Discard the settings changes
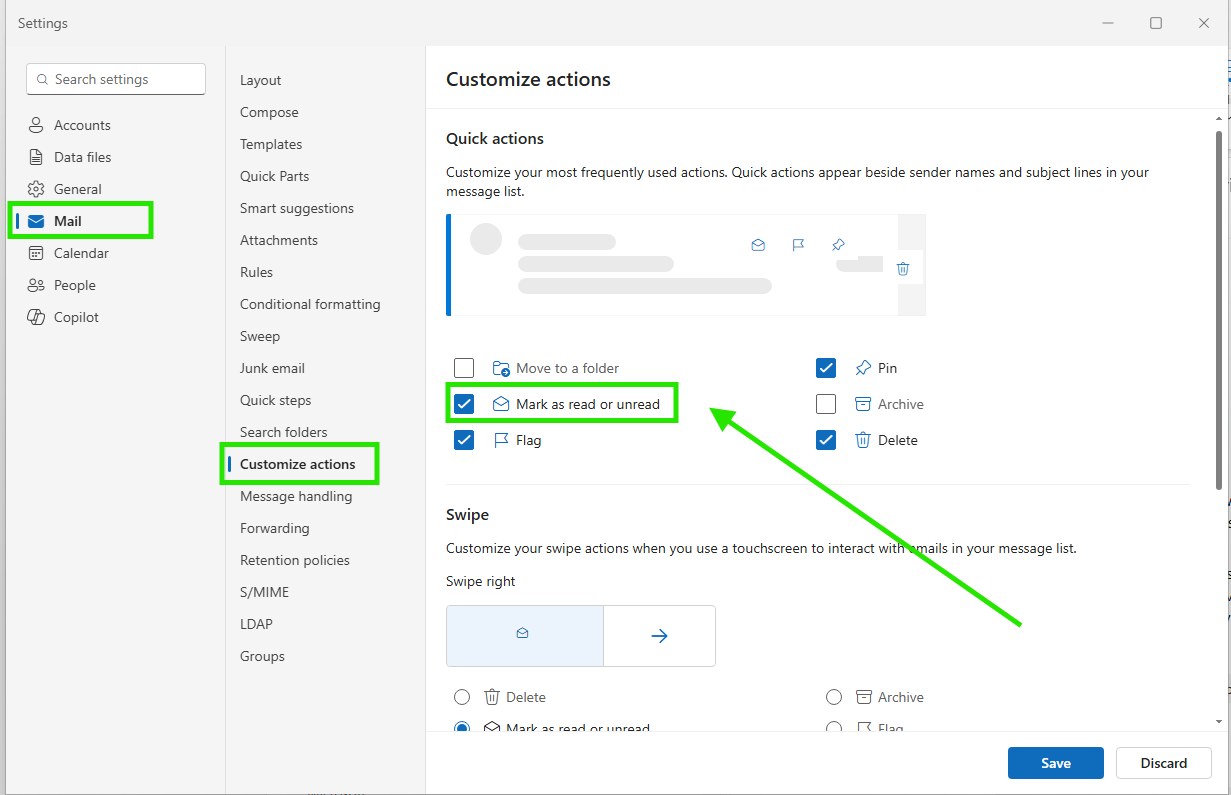Screen dimensions: 1231x795 (x=1164, y=763)
